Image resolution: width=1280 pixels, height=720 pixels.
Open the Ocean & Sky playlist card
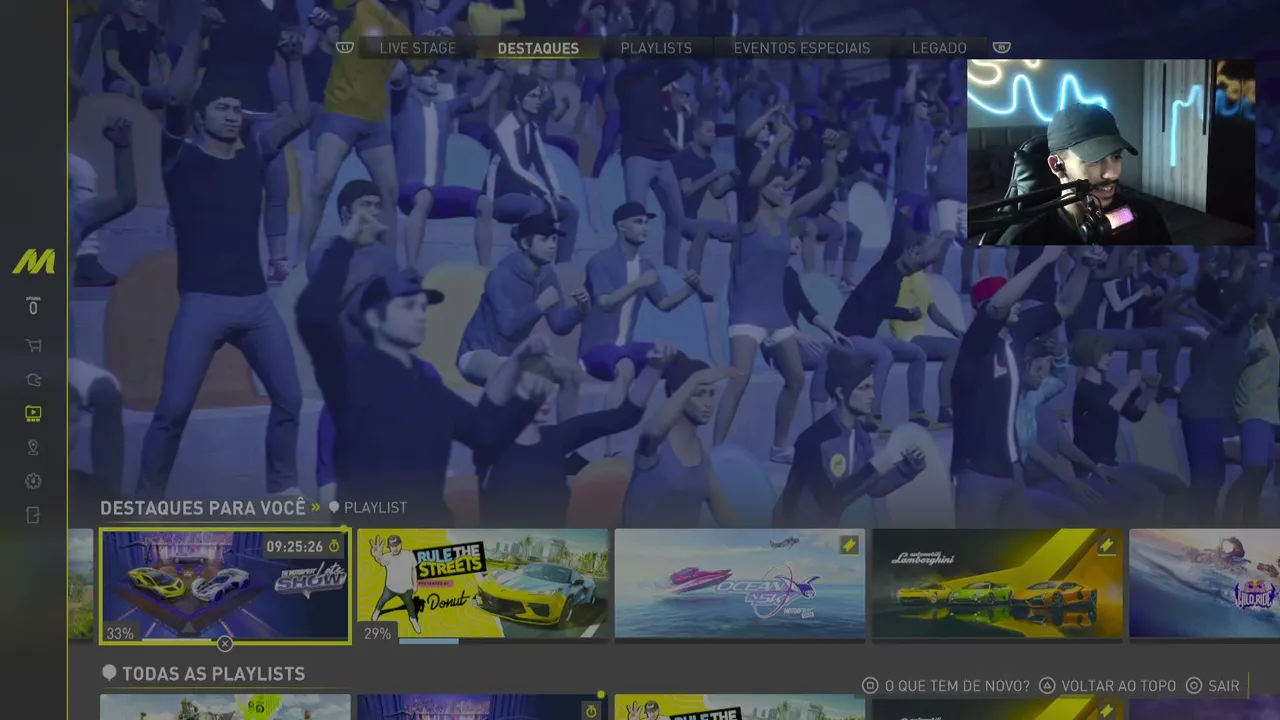tap(740, 584)
